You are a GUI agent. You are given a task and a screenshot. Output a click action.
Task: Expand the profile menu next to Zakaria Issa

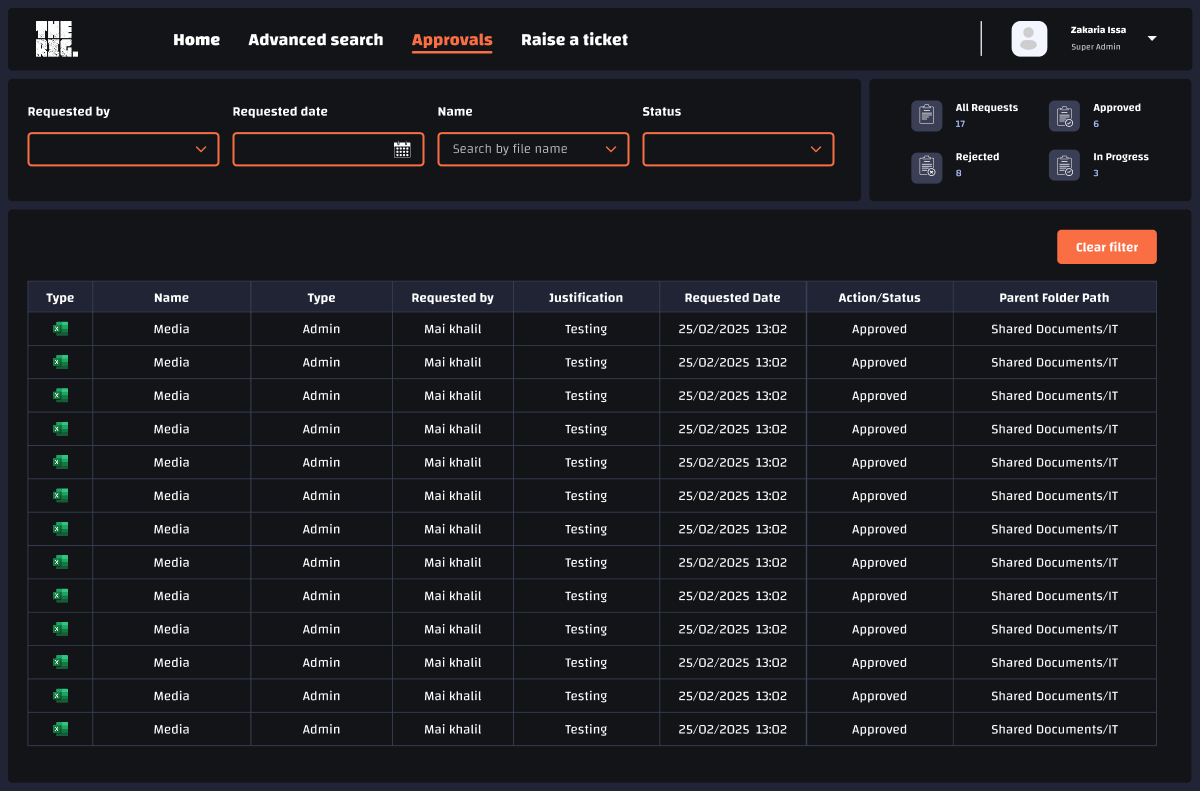pyautogui.click(x=1151, y=38)
